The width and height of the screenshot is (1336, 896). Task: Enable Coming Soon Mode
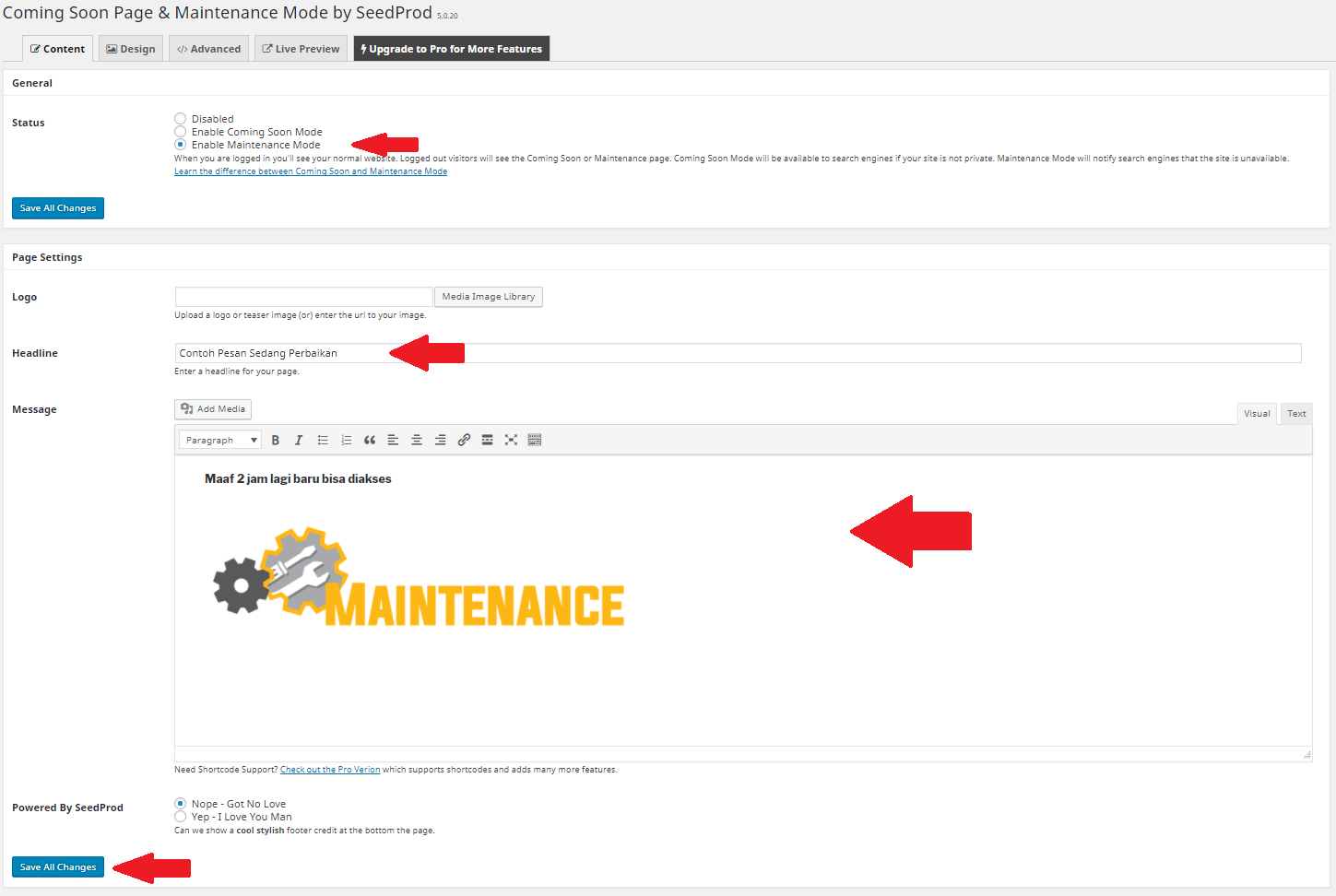click(x=181, y=131)
